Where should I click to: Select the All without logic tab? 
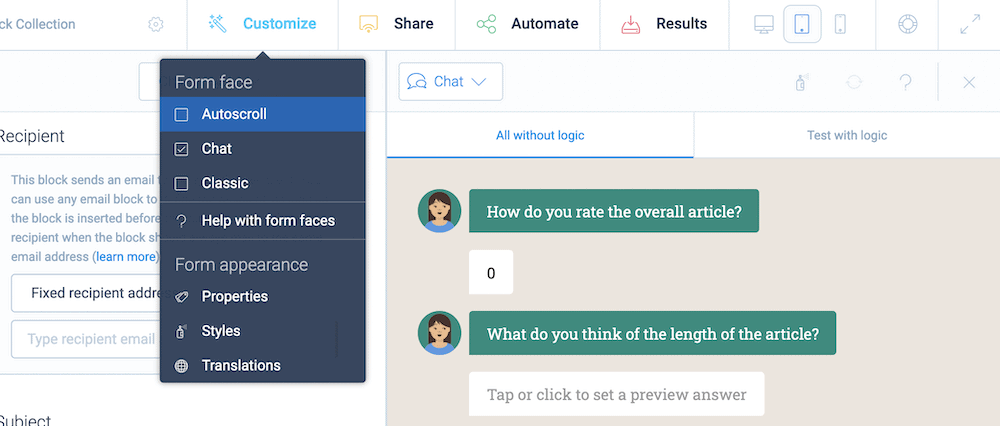pos(540,135)
